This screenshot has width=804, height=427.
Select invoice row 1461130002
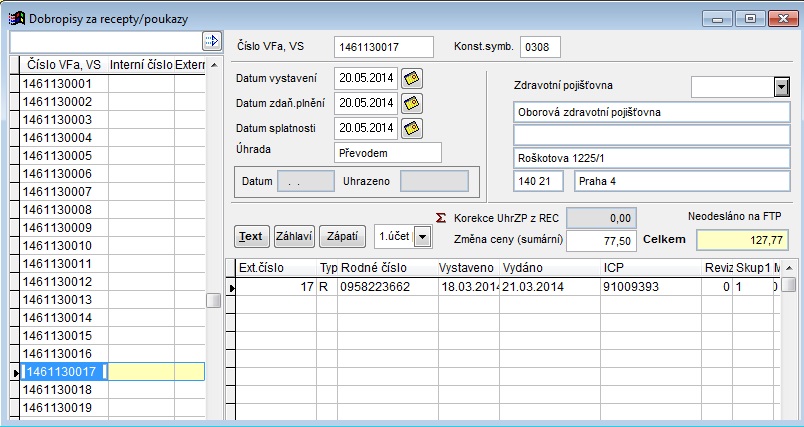[112, 101]
